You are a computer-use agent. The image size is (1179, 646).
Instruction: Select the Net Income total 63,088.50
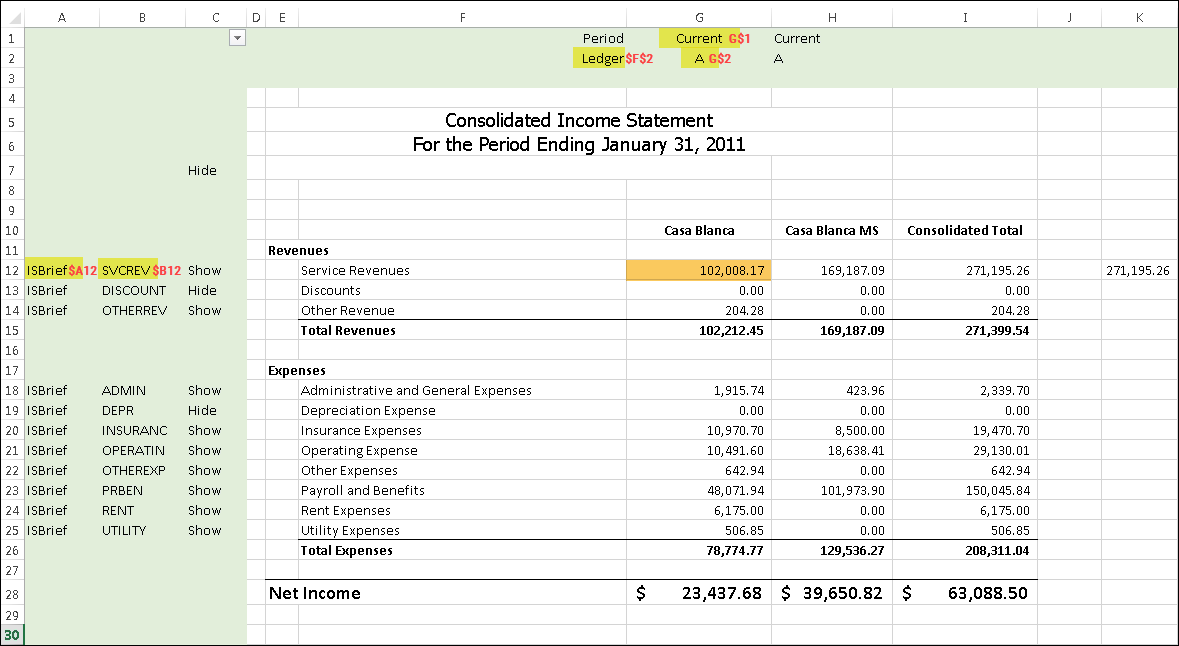pos(986,593)
